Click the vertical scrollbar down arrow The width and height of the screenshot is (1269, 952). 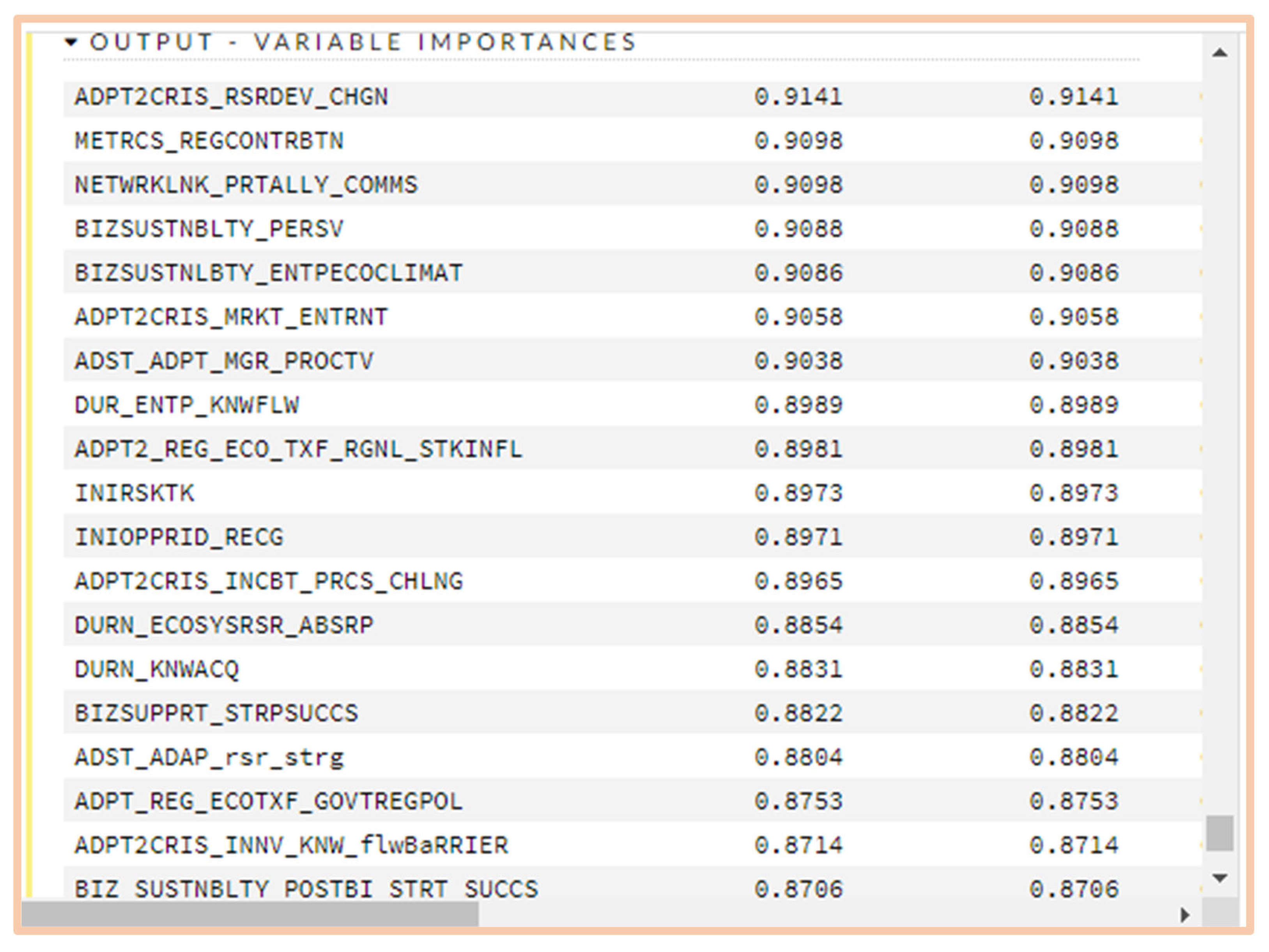coord(1219,878)
